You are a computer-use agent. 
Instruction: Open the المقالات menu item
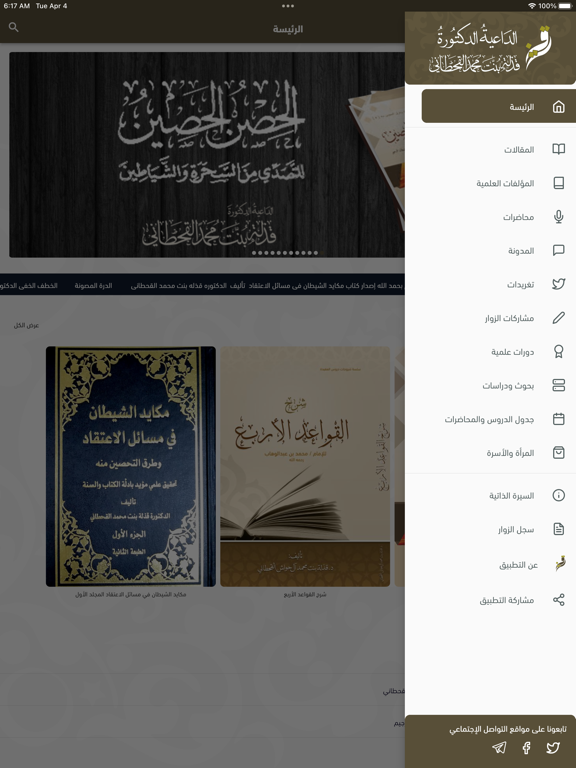(490, 149)
